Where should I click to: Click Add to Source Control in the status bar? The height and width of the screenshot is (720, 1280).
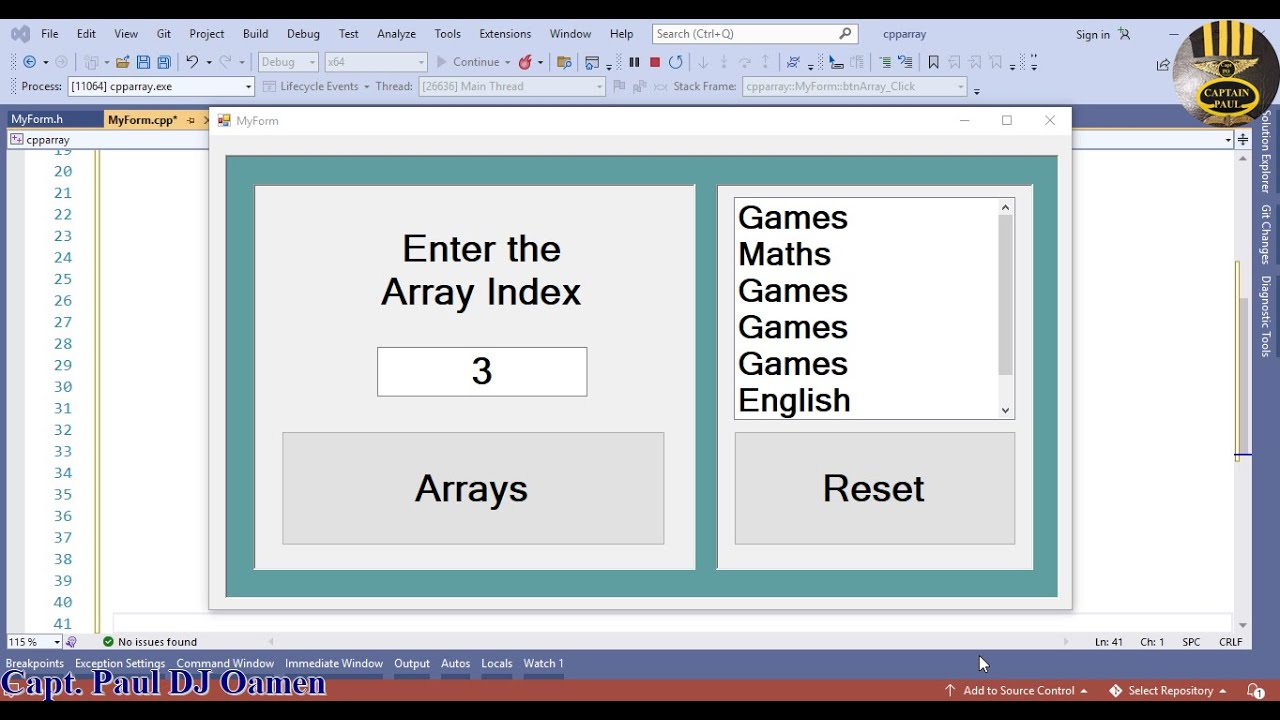1016,691
